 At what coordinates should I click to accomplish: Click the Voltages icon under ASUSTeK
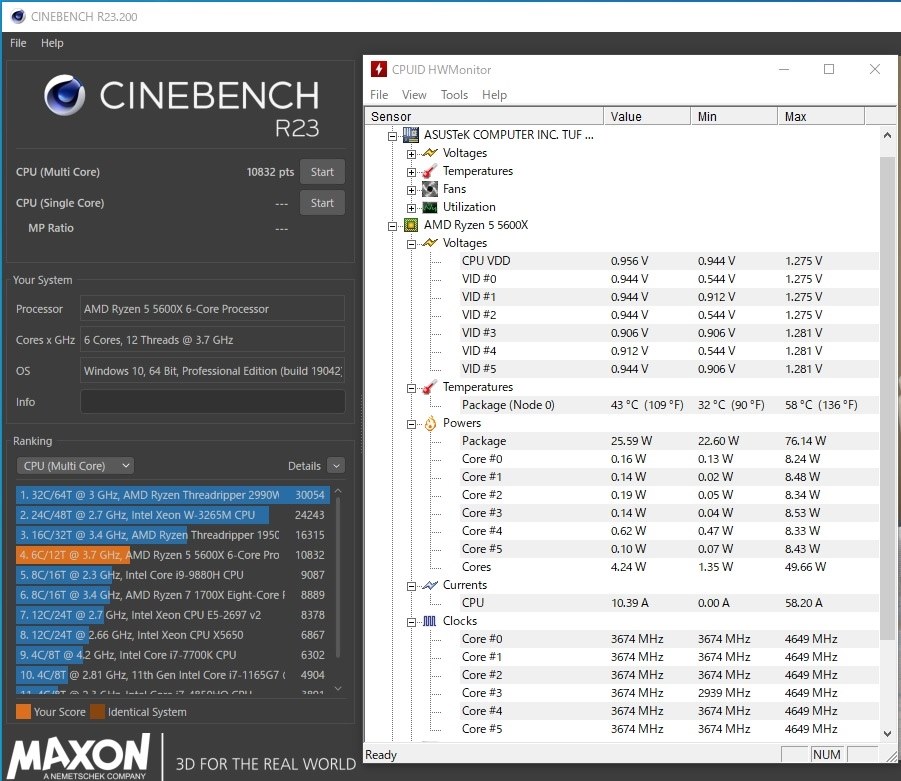click(x=430, y=153)
